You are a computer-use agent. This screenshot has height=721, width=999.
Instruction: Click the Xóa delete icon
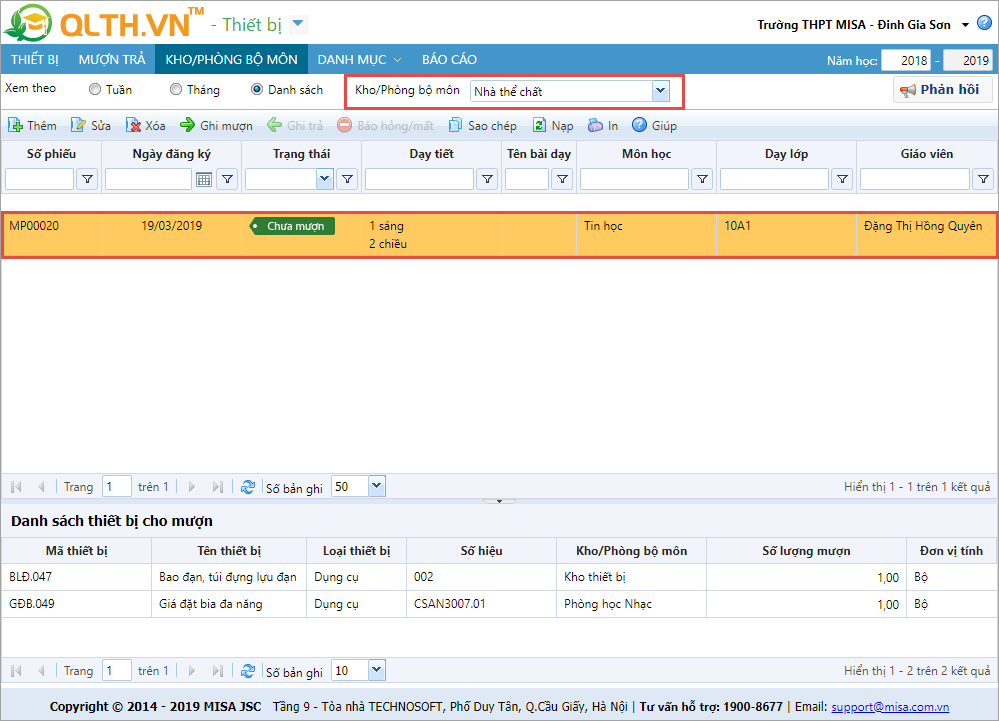pos(133,125)
